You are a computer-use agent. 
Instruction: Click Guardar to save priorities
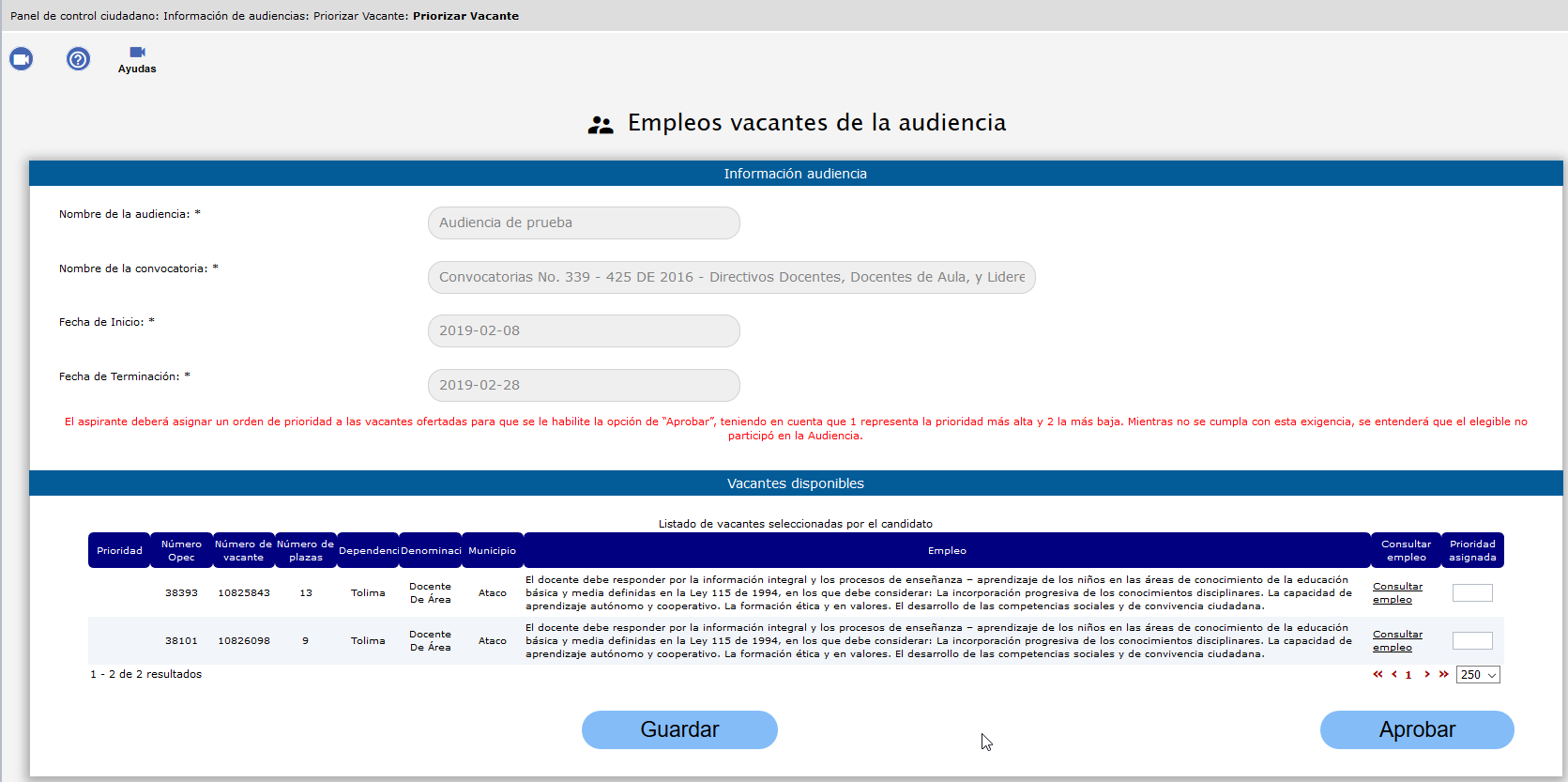pyautogui.click(x=679, y=729)
